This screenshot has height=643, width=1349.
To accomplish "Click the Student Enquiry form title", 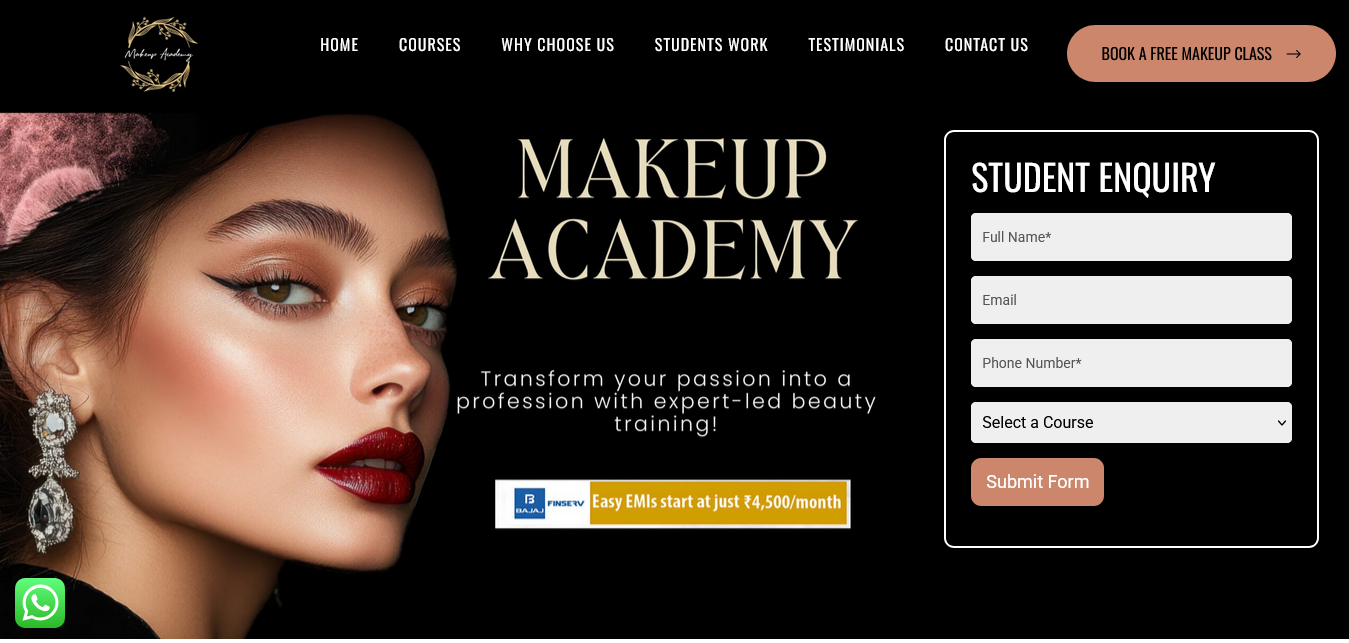I will 1093,178.
